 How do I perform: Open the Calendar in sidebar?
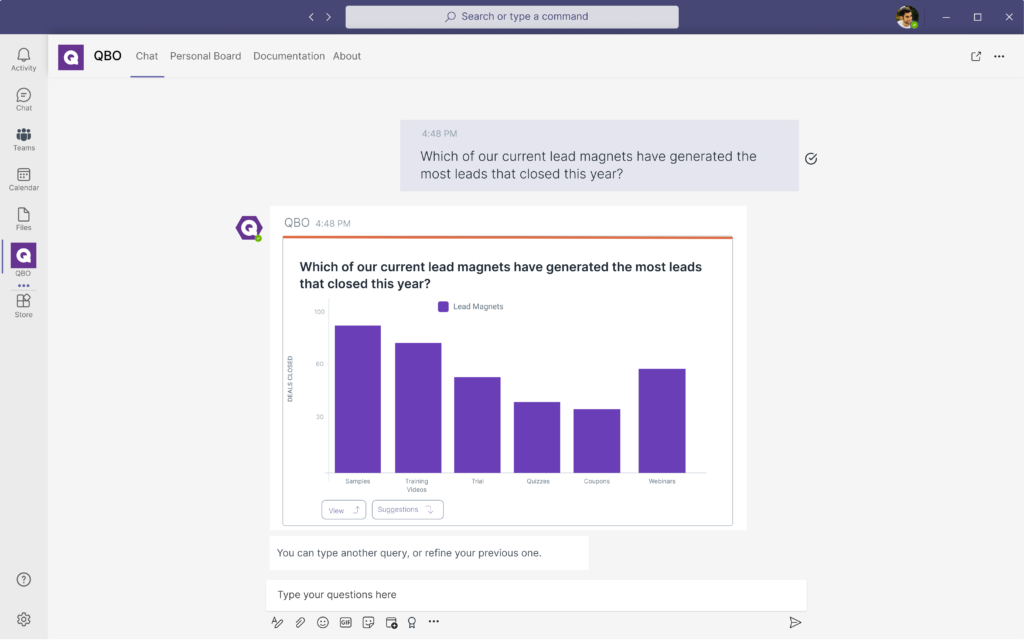click(x=23, y=179)
